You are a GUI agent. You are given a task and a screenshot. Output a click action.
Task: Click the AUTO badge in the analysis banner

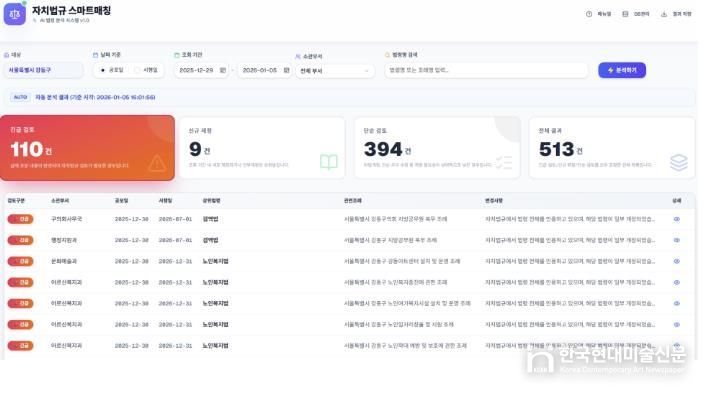pos(20,97)
